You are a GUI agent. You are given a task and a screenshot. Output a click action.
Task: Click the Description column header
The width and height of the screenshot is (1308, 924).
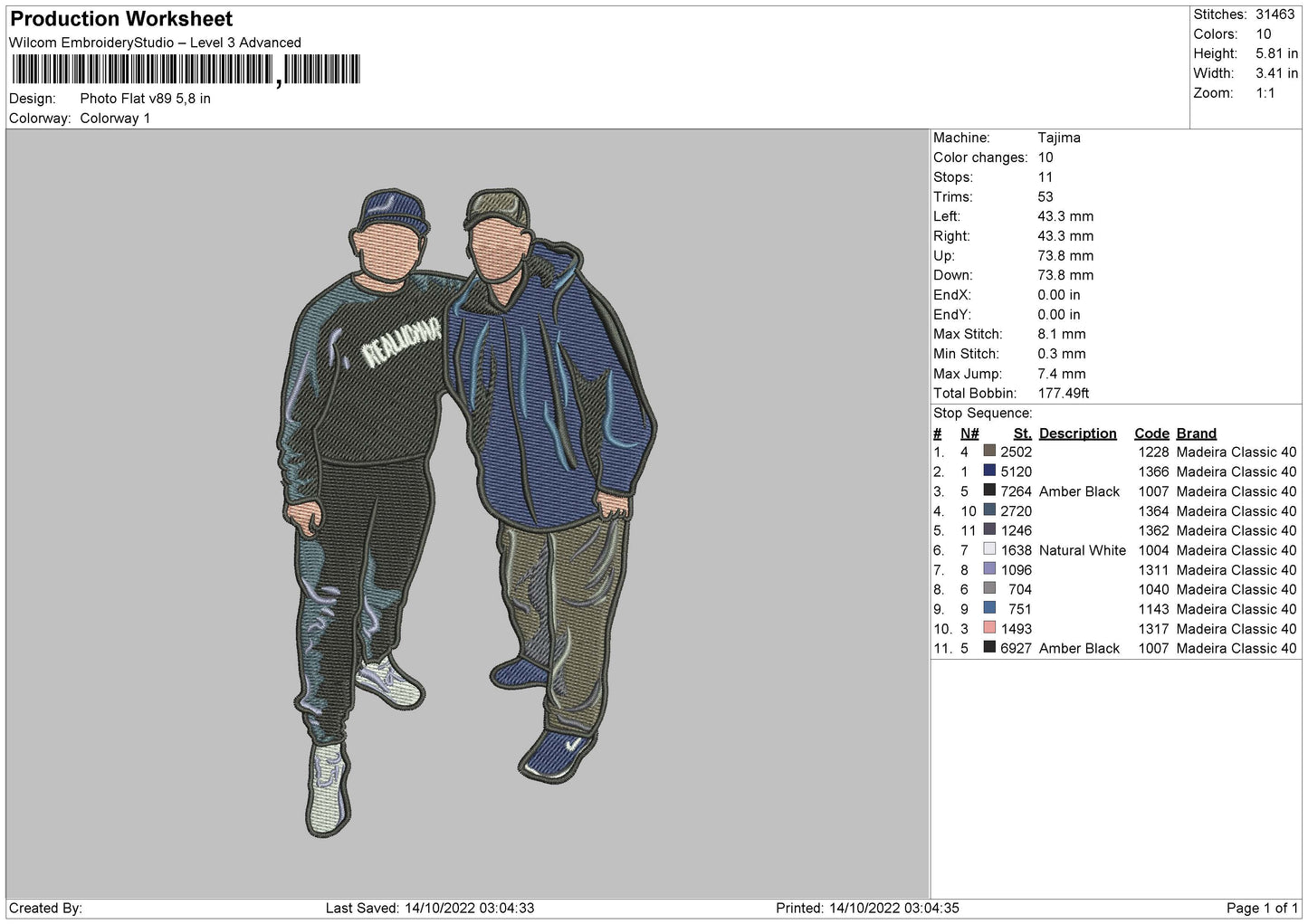click(1078, 433)
